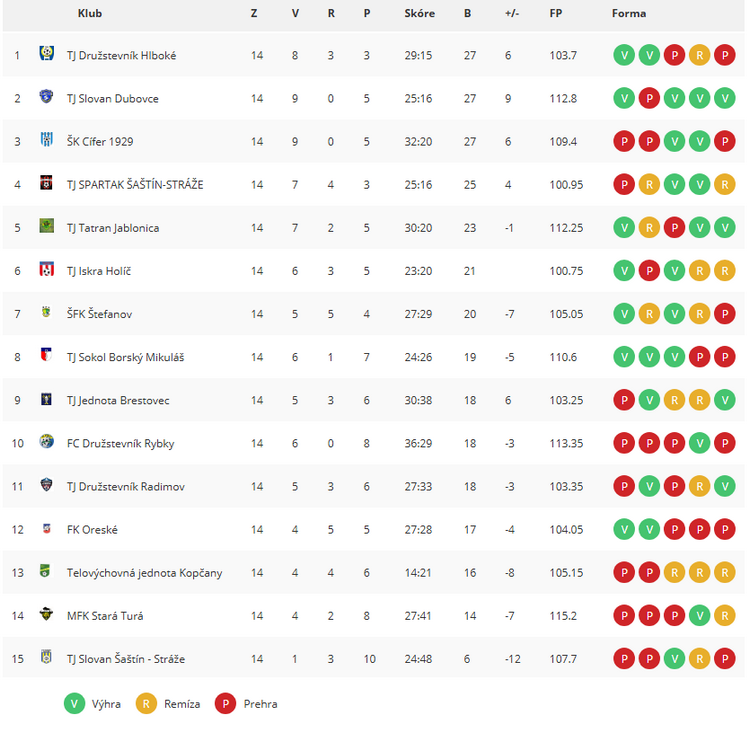Sort table by the FP column header
The image size is (750, 742).
(556, 13)
